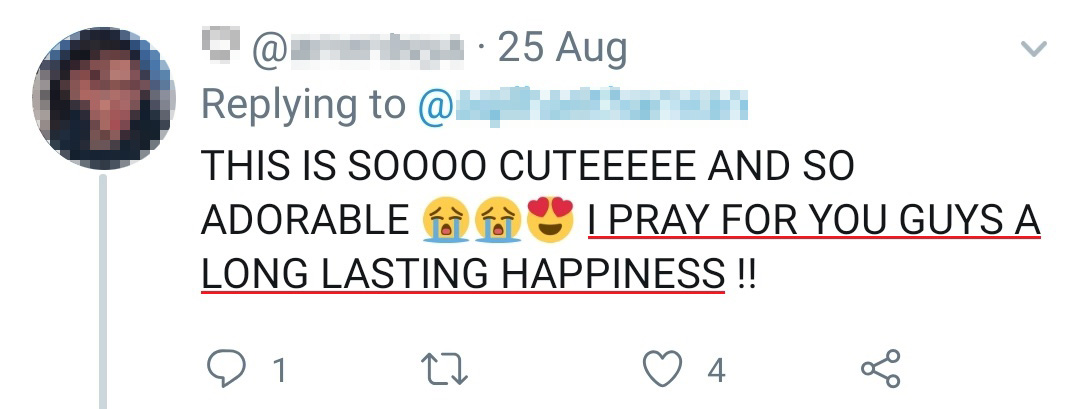This screenshot has height=409, width=1080.
Task: Like the tweet with the heart icon
Action: tap(661, 370)
